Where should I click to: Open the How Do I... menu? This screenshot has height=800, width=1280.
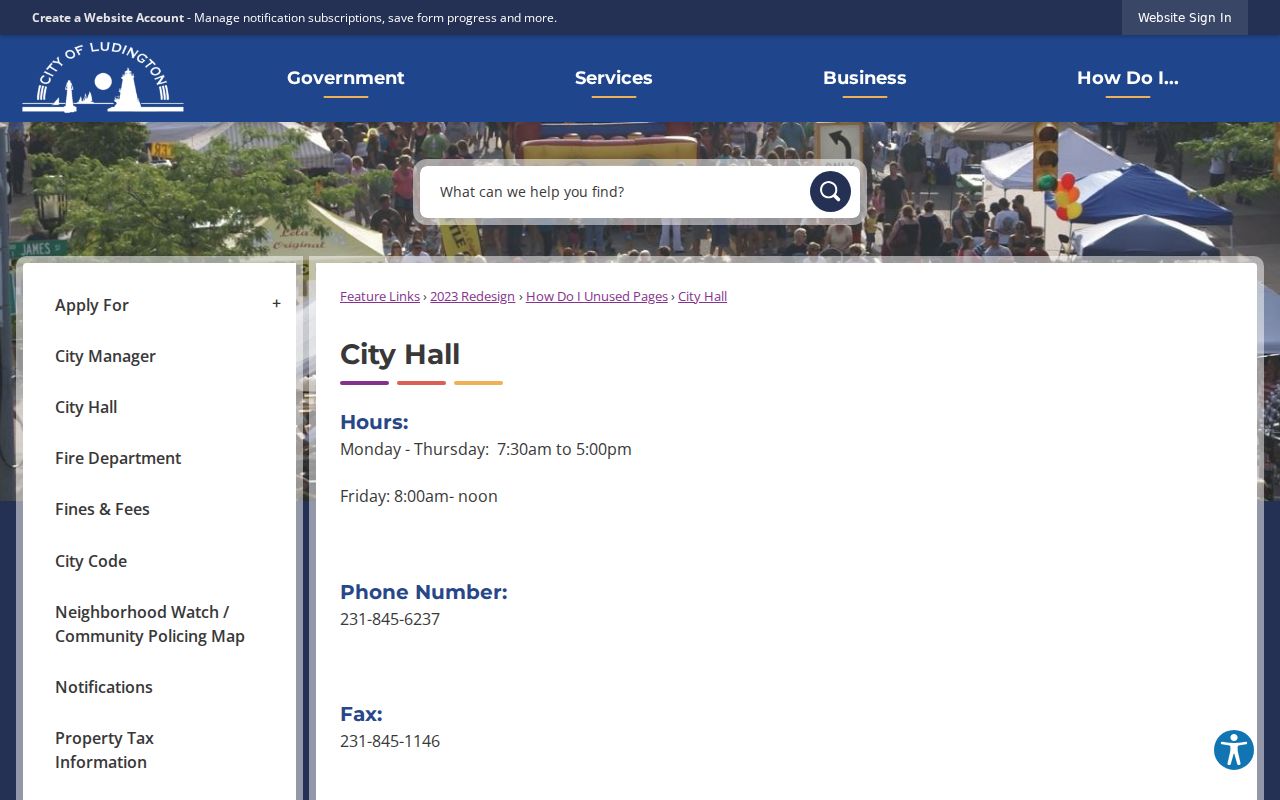click(x=1128, y=78)
